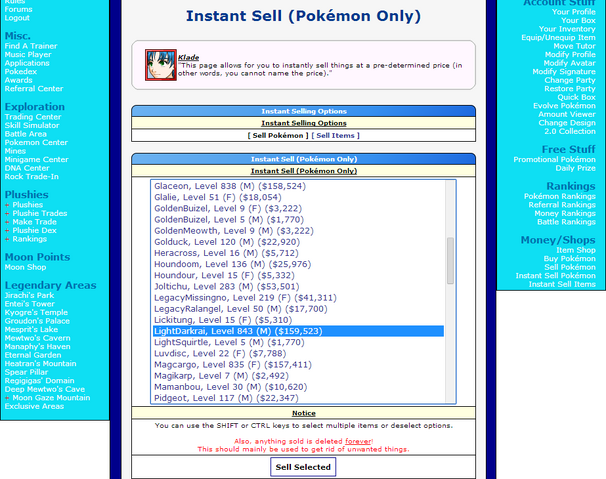Open the Sell Items option link
Image resolution: width=606 pixels, height=479 pixels.
coord(335,135)
